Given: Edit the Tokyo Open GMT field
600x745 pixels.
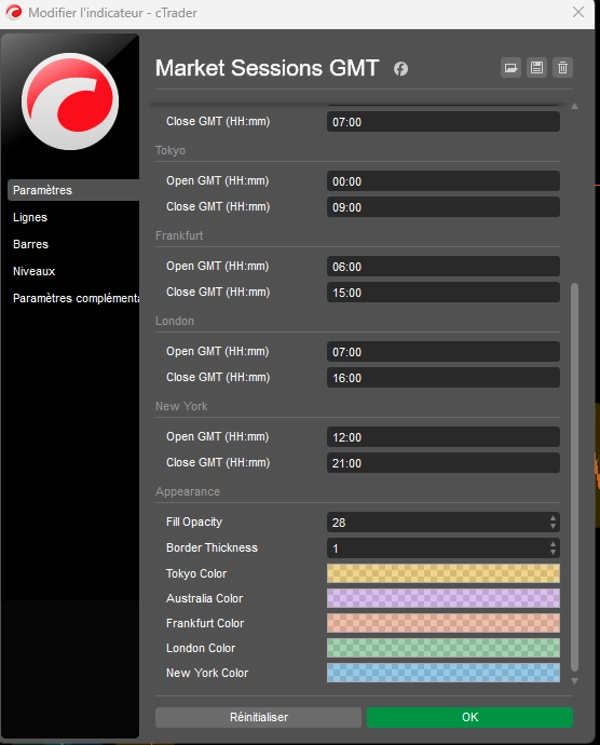Looking at the screenshot, I should pyautogui.click(x=443, y=181).
